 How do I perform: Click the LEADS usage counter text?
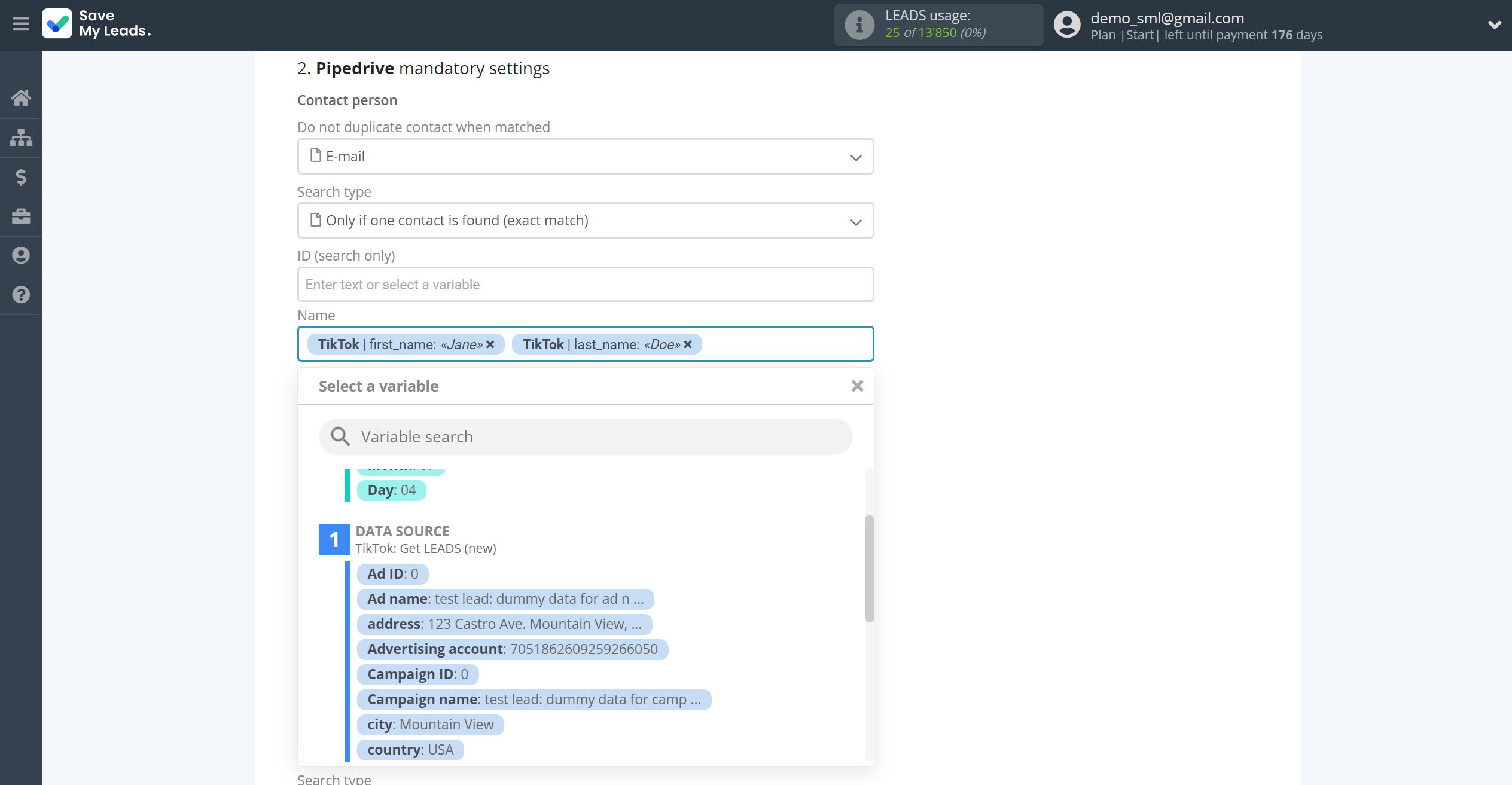point(935,33)
